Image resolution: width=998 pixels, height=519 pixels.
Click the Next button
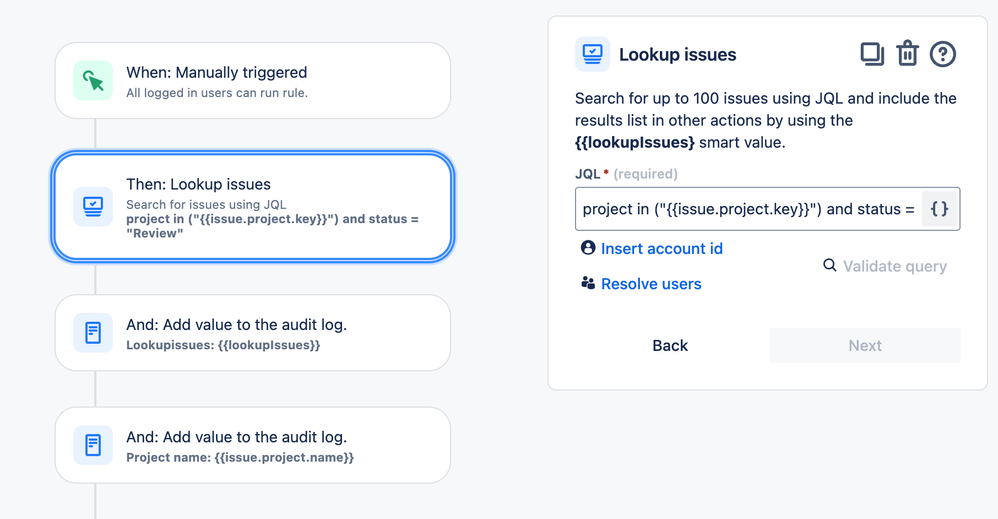click(x=865, y=345)
